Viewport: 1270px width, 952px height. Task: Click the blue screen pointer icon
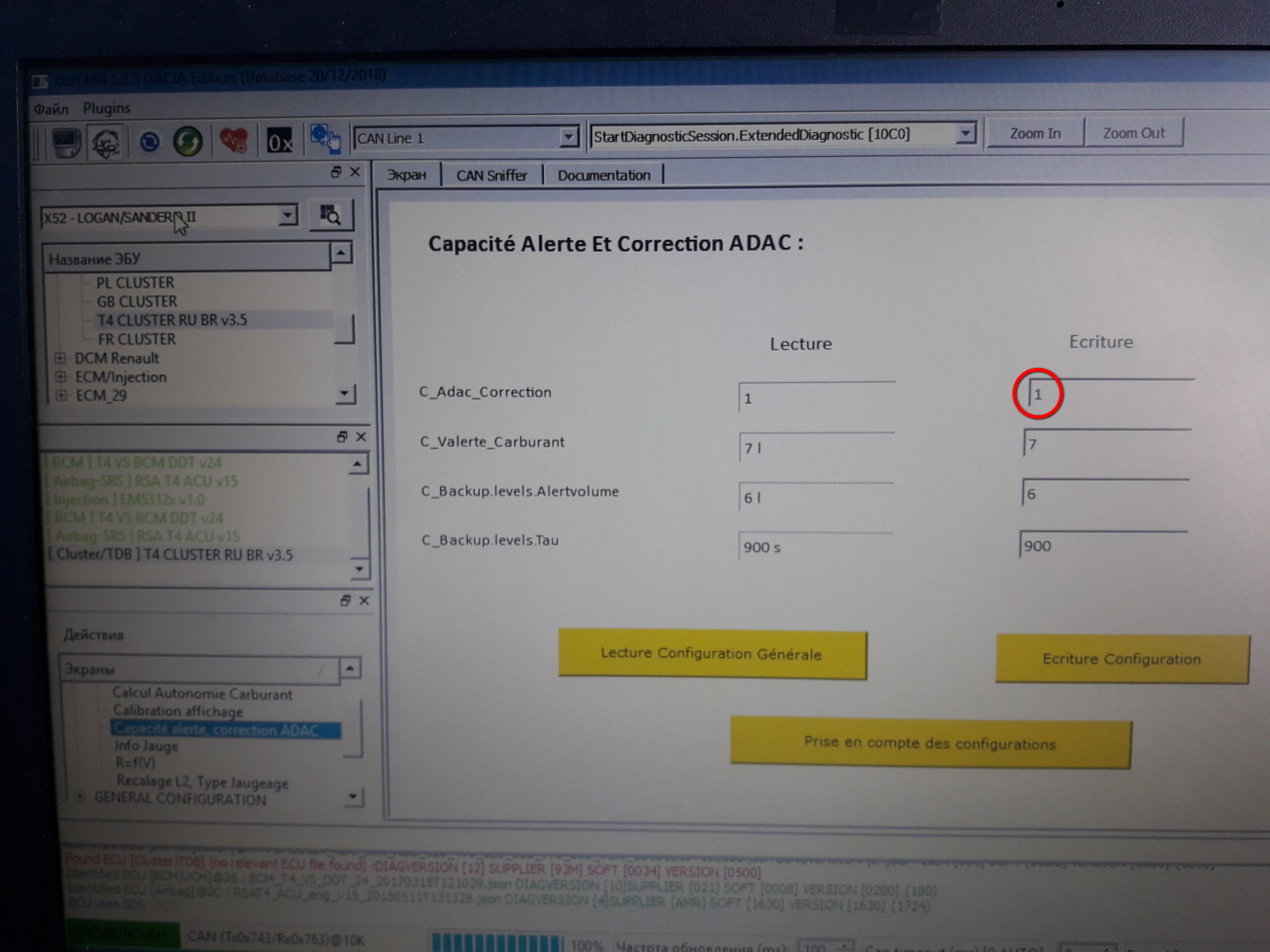pyautogui.click(x=325, y=139)
